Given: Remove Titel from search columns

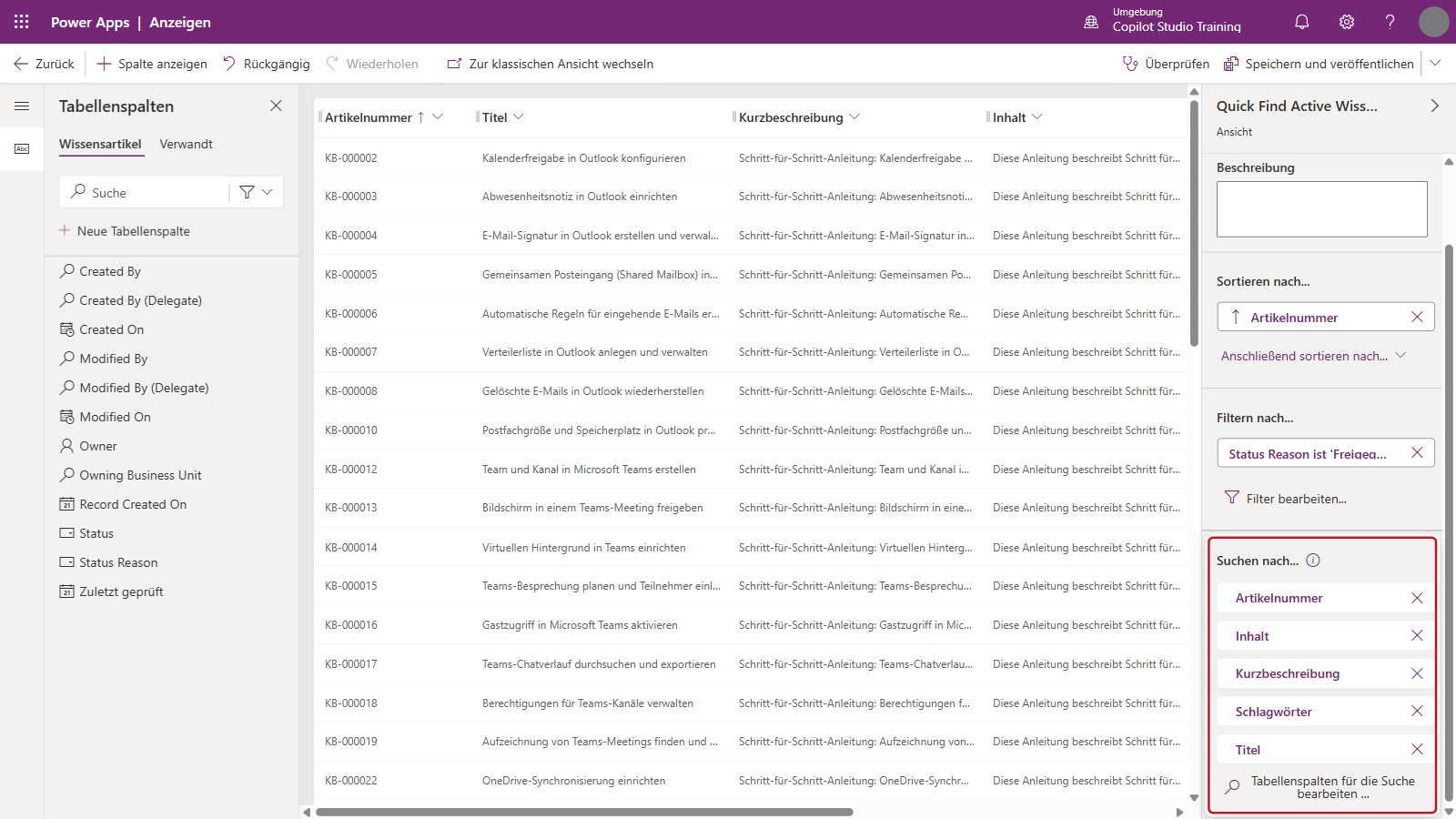Looking at the screenshot, I should tap(1417, 749).
